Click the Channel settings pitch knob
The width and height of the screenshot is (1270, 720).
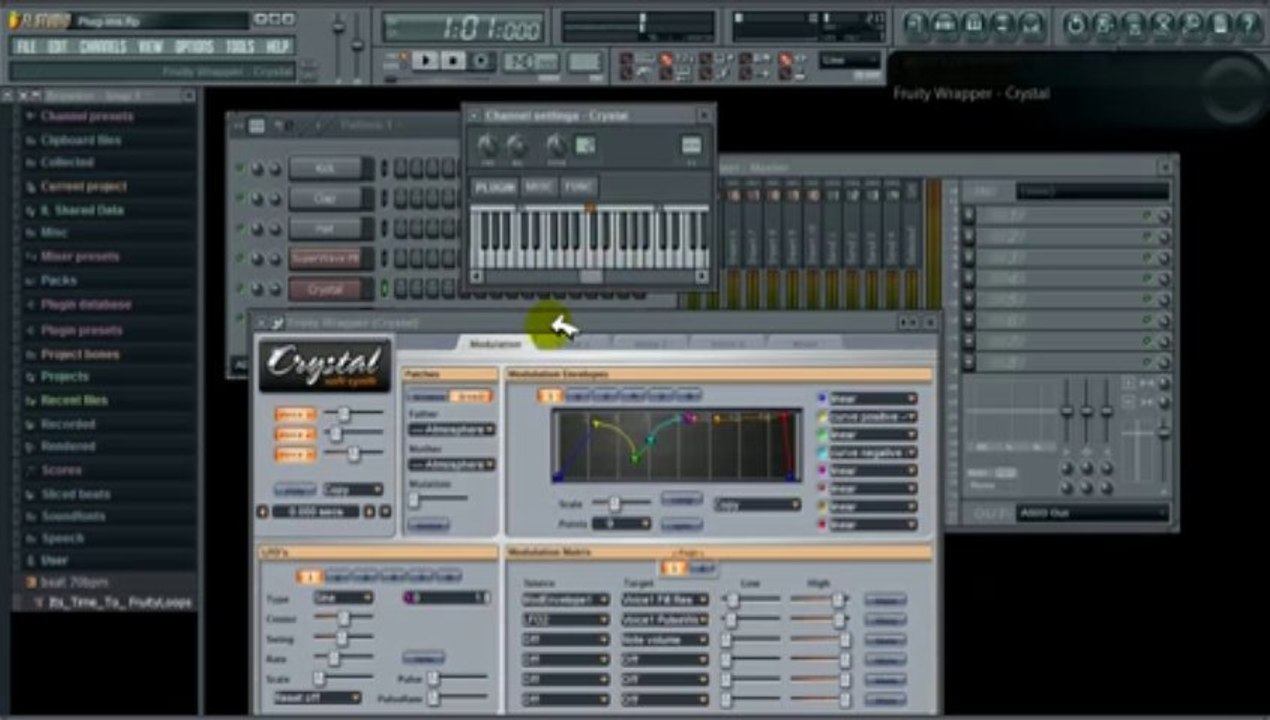pos(556,145)
